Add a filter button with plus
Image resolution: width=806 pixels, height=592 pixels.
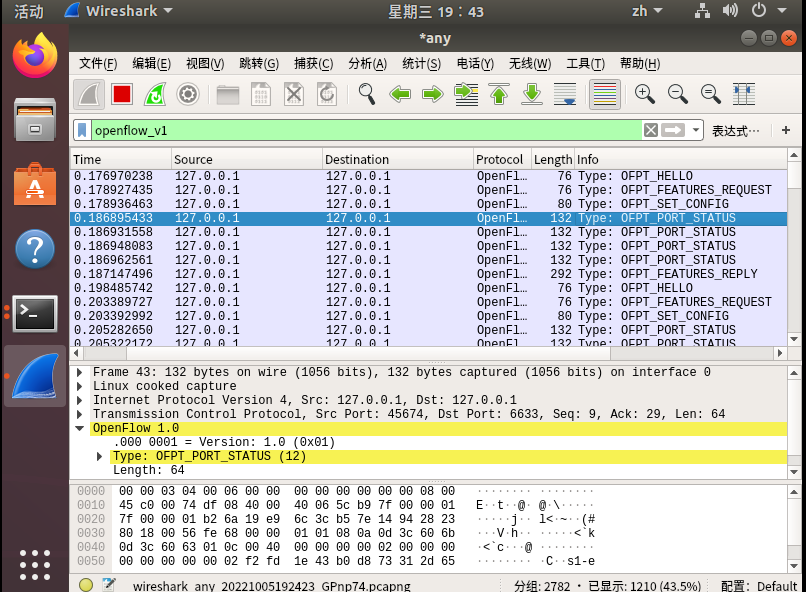(x=786, y=131)
